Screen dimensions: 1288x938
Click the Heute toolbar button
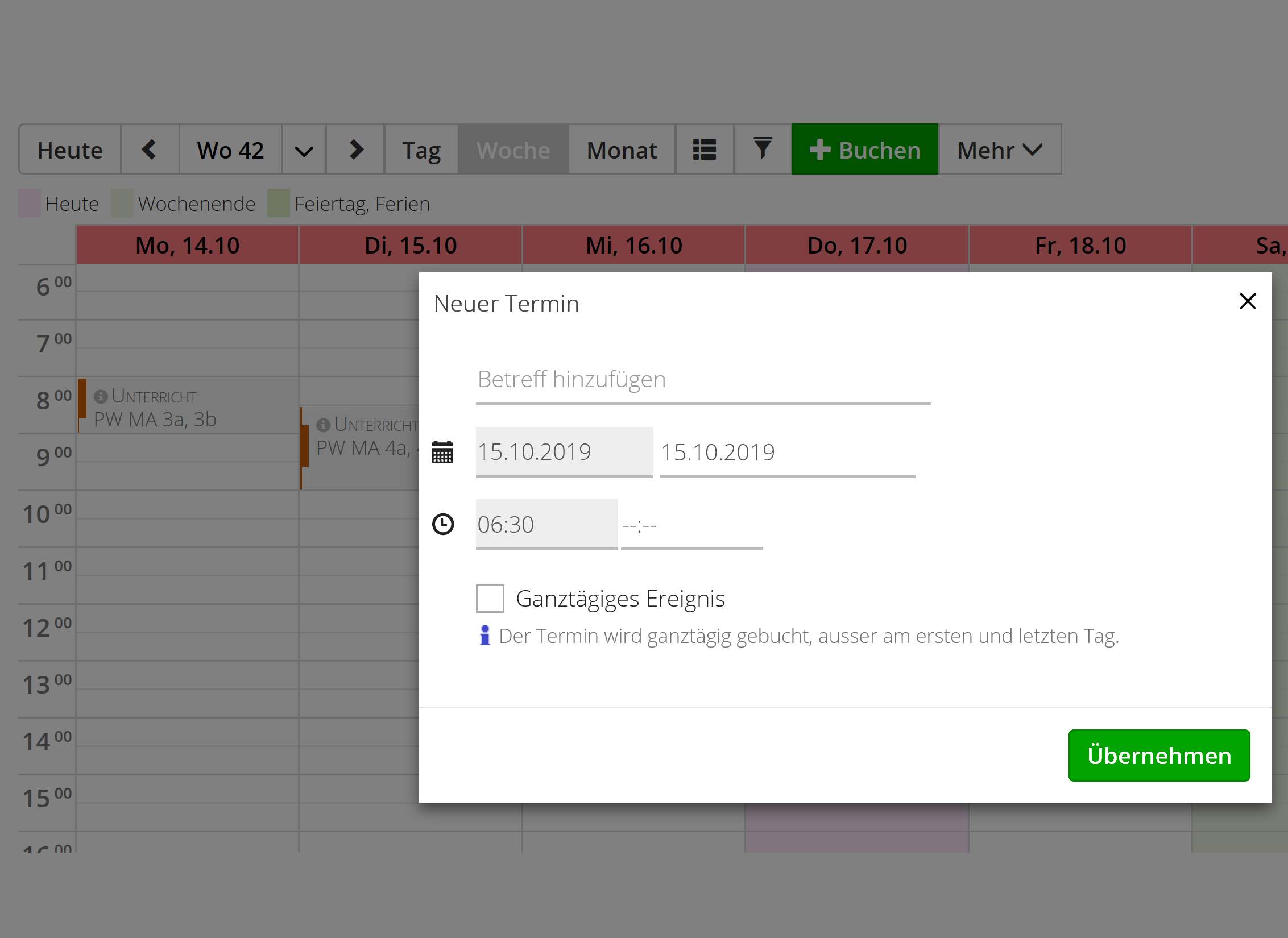click(x=70, y=150)
